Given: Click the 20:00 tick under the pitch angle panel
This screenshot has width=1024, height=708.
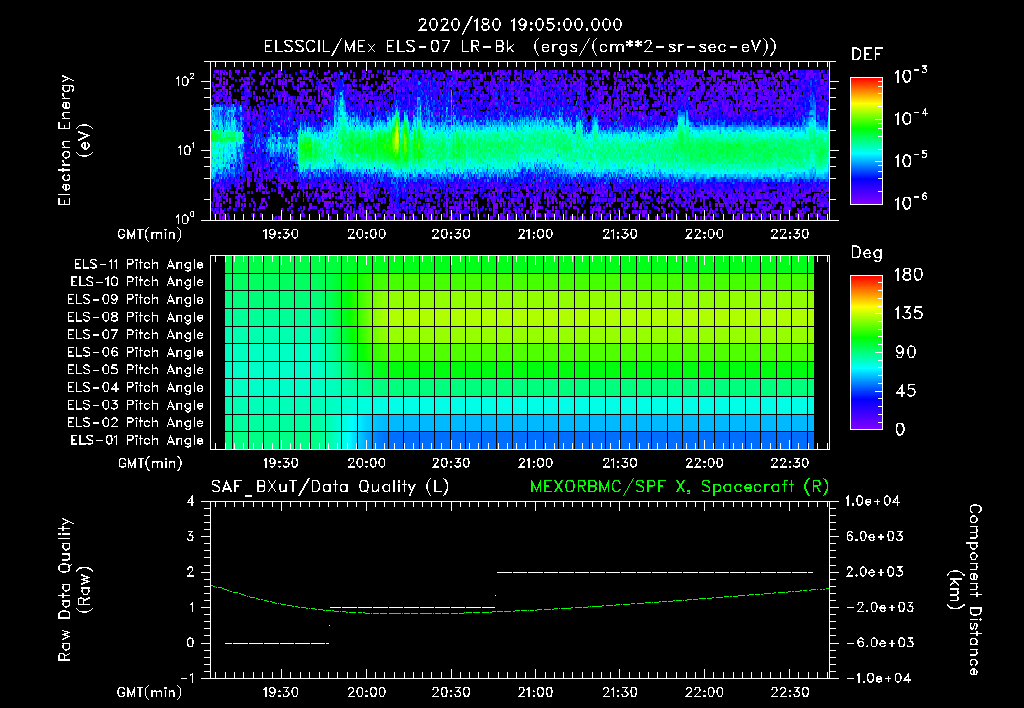Looking at the screenshot, I should (366, 463).
